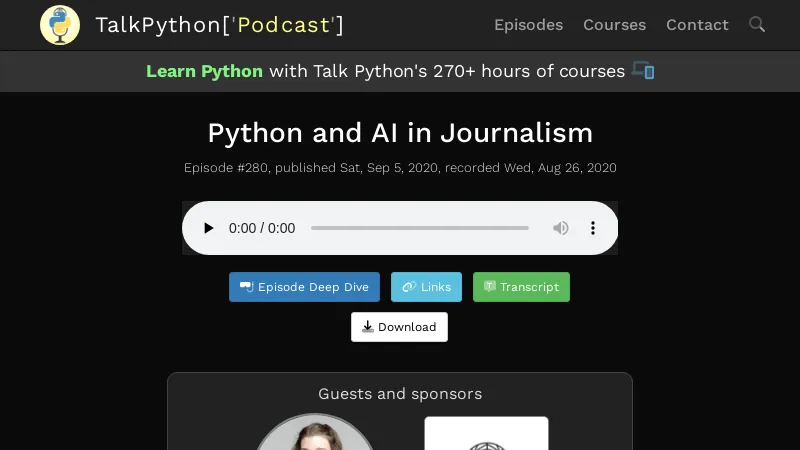
Task: Select Contact in the top navigation
Action: [x=697, y=25]
